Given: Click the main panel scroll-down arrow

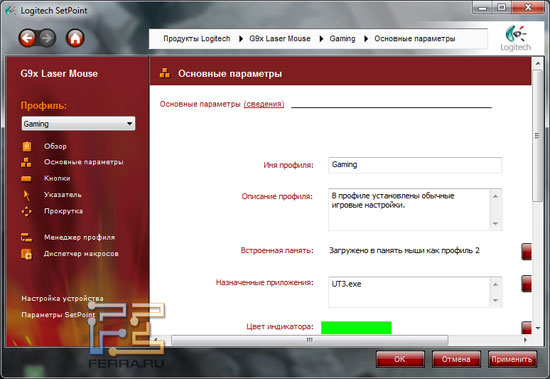Looking at the screenshot, I should 538,328.
